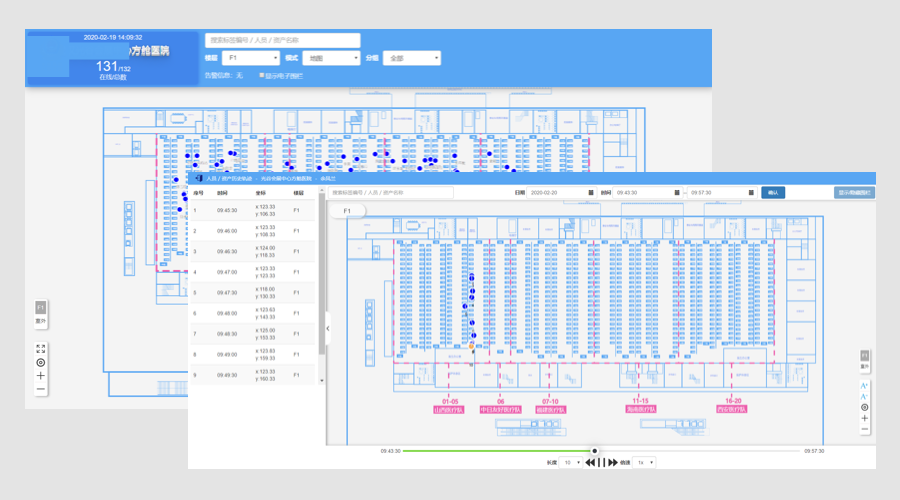Zoom out using minus icon on left map
Viewport: 900px width, 500px height.
(x=41, y=389)
